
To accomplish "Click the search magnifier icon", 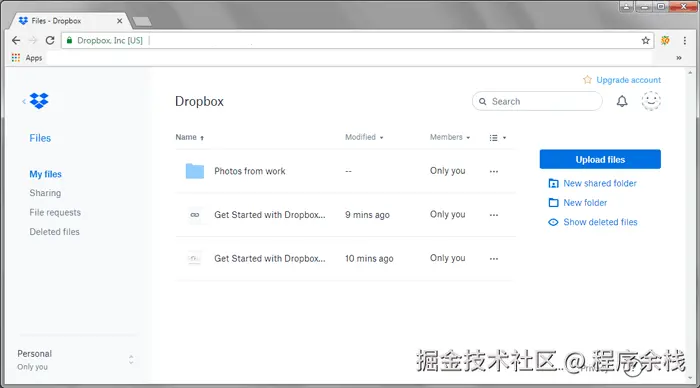I will (483, 102).
